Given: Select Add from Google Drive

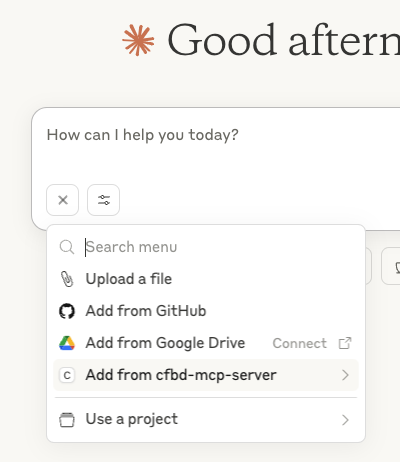Looking at the screenshot, I should pyautogui.click(x=206, y=343).
